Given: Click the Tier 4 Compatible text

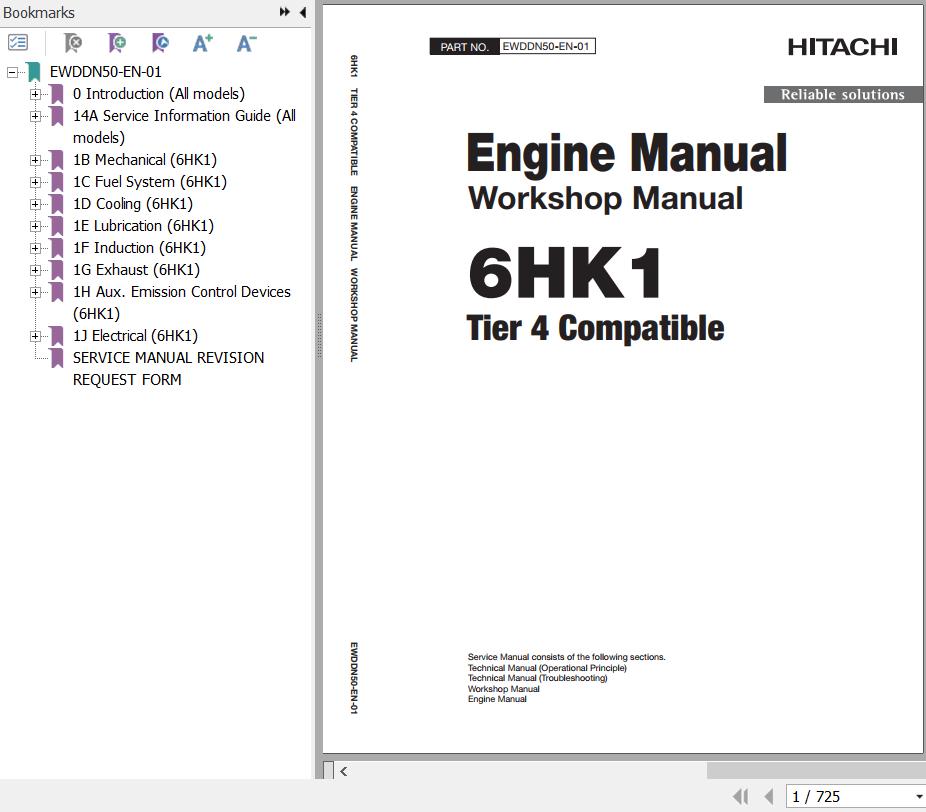Looking at the screenshot, I should tap(595, 328).
